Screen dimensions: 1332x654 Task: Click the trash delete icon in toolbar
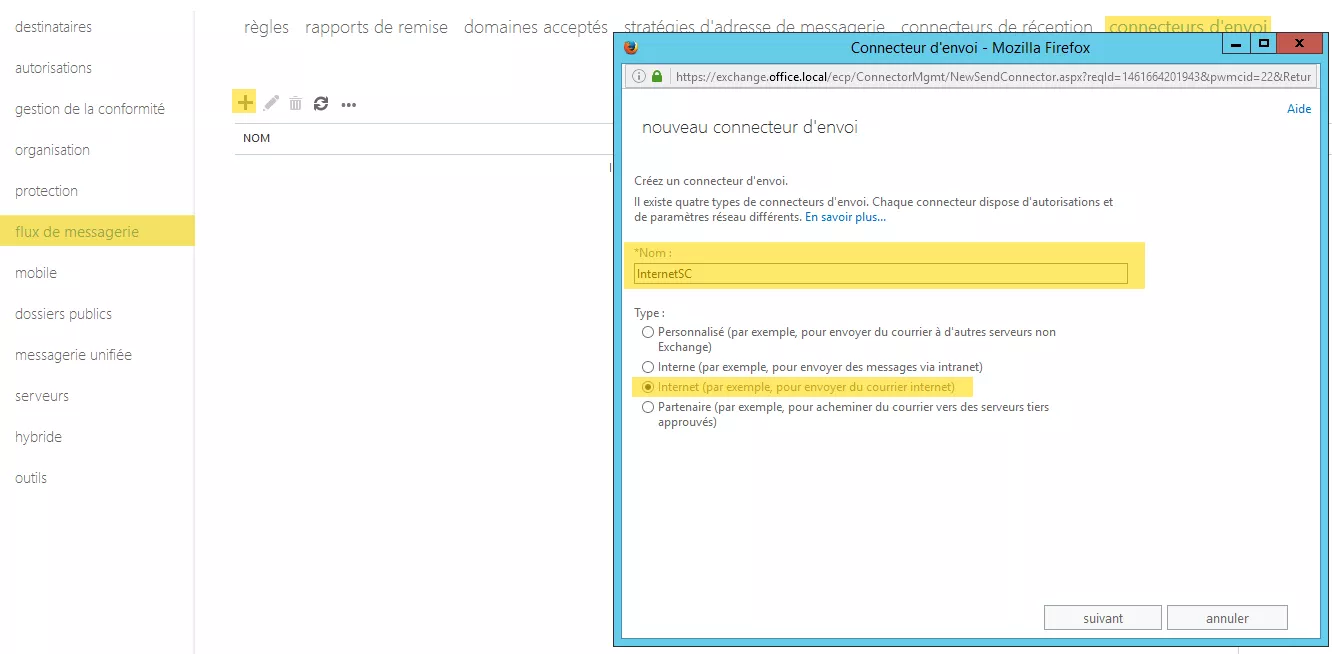point(295,103)
